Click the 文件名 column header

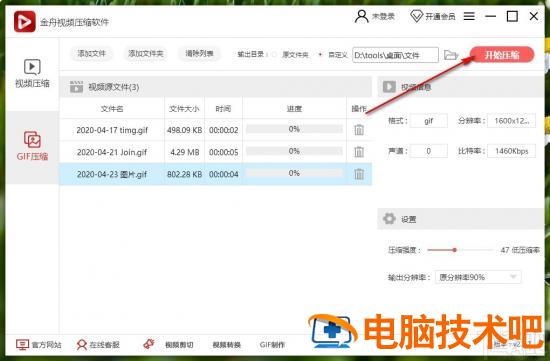(x=112, y=109)
